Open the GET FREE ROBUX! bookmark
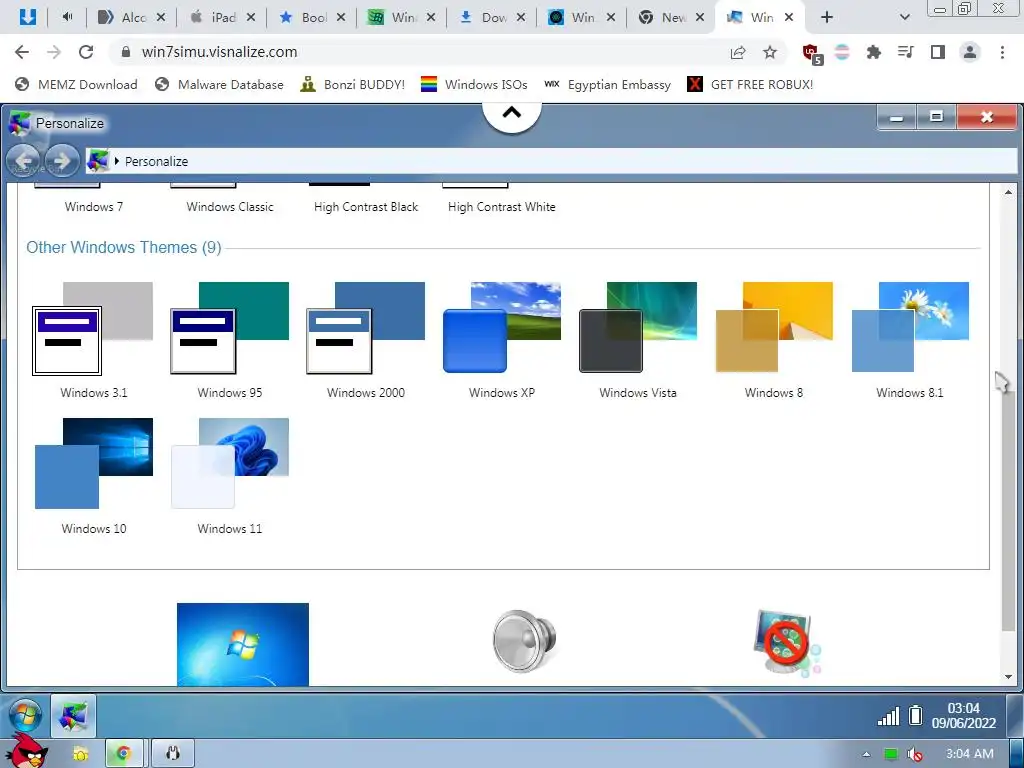 pos(750,84)
